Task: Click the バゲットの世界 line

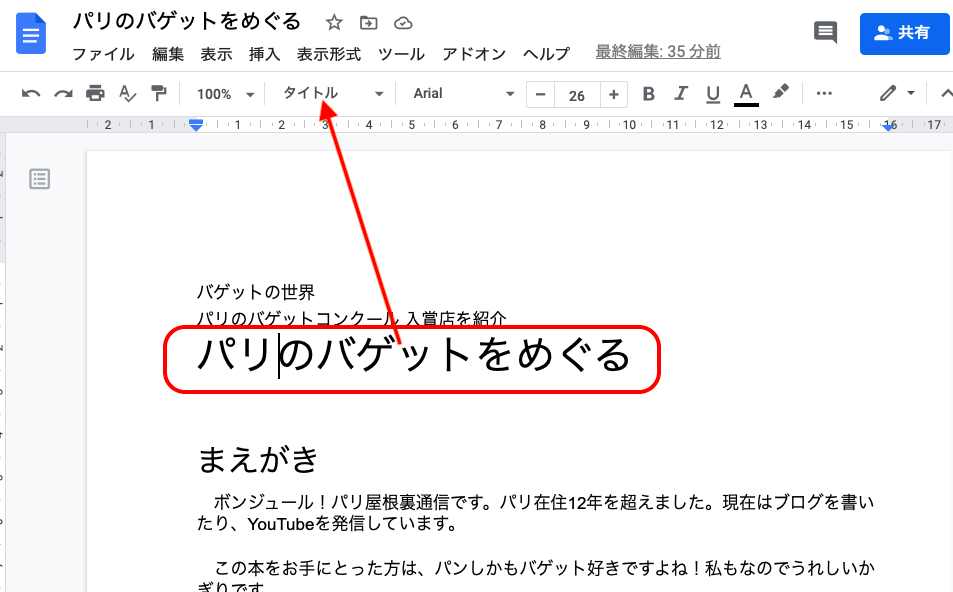Action: [255, 292]
